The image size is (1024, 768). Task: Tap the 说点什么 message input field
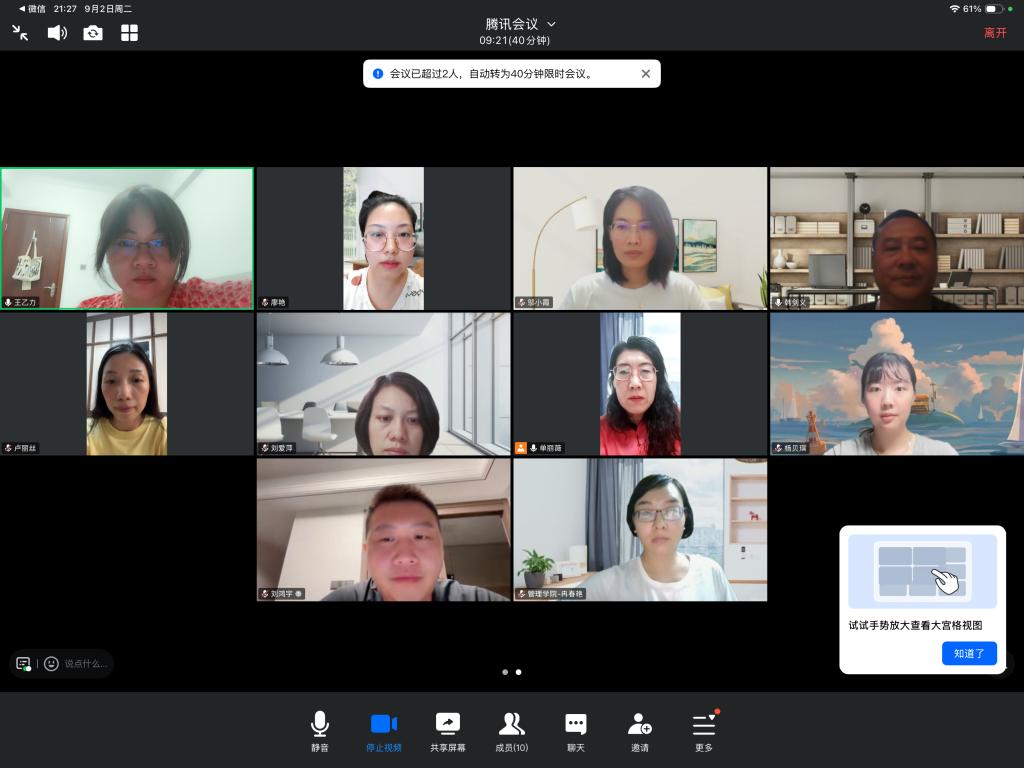click(86, 663)
